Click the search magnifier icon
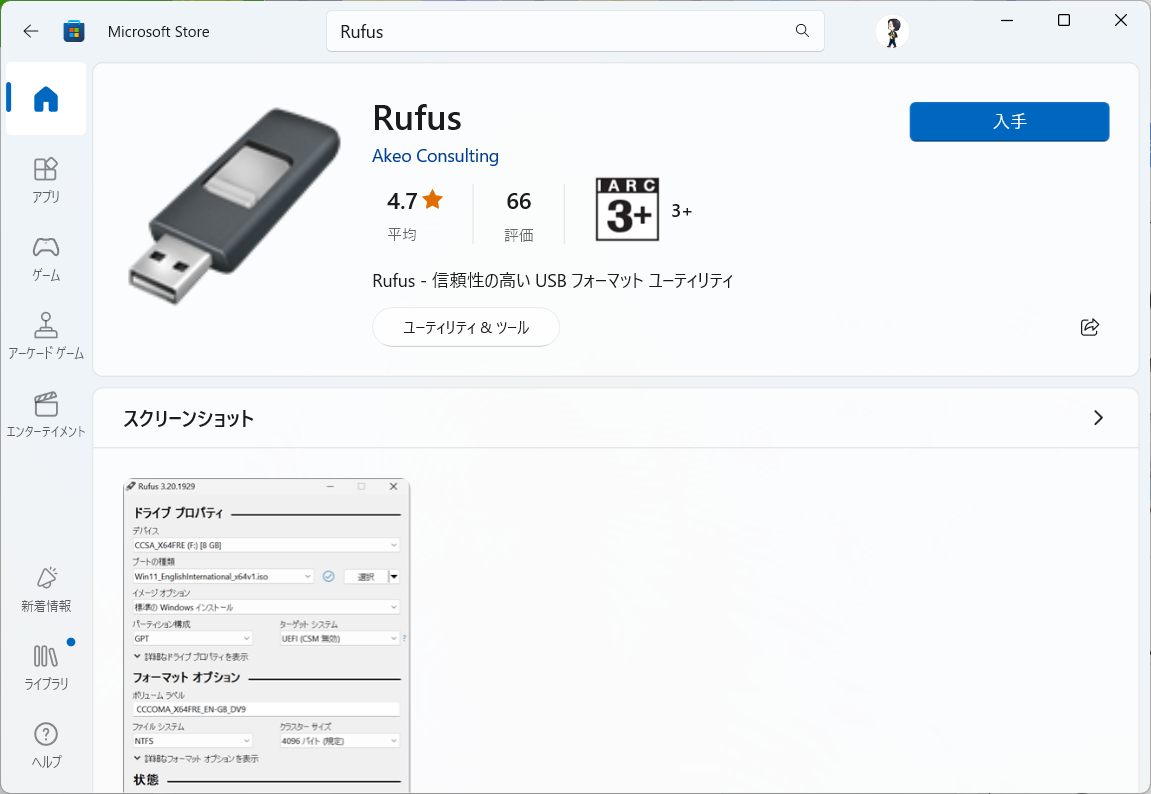Screen dimensions: 1151x794 [802, 31]
